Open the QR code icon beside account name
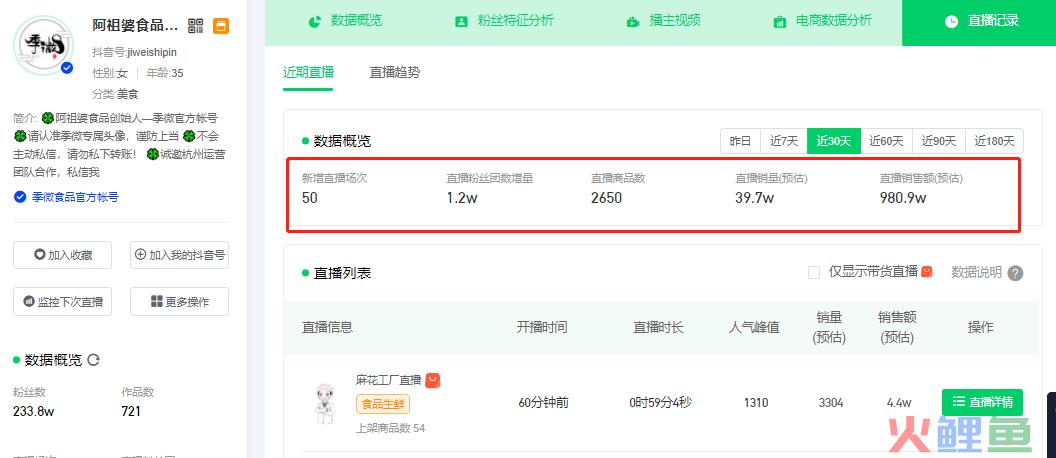The width and height of the screenshot is (1056, 458). point(195,26)
